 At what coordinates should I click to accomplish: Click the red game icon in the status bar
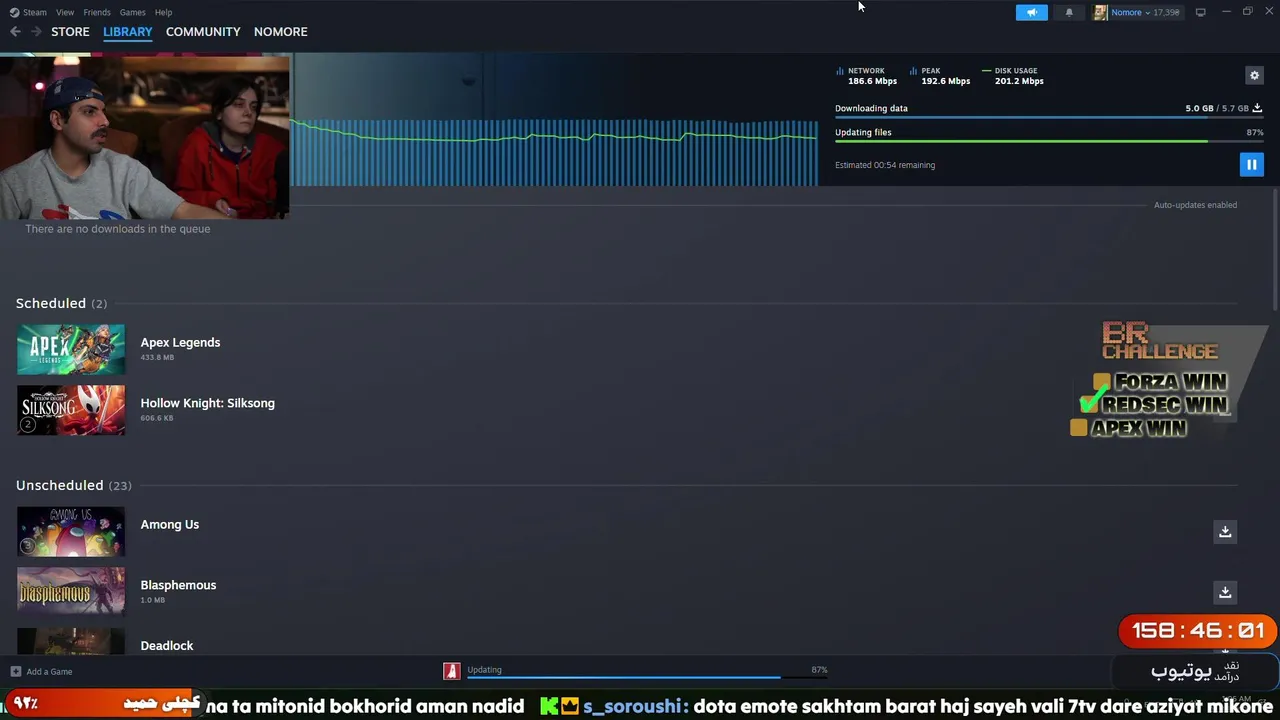(x=452, y=671)
